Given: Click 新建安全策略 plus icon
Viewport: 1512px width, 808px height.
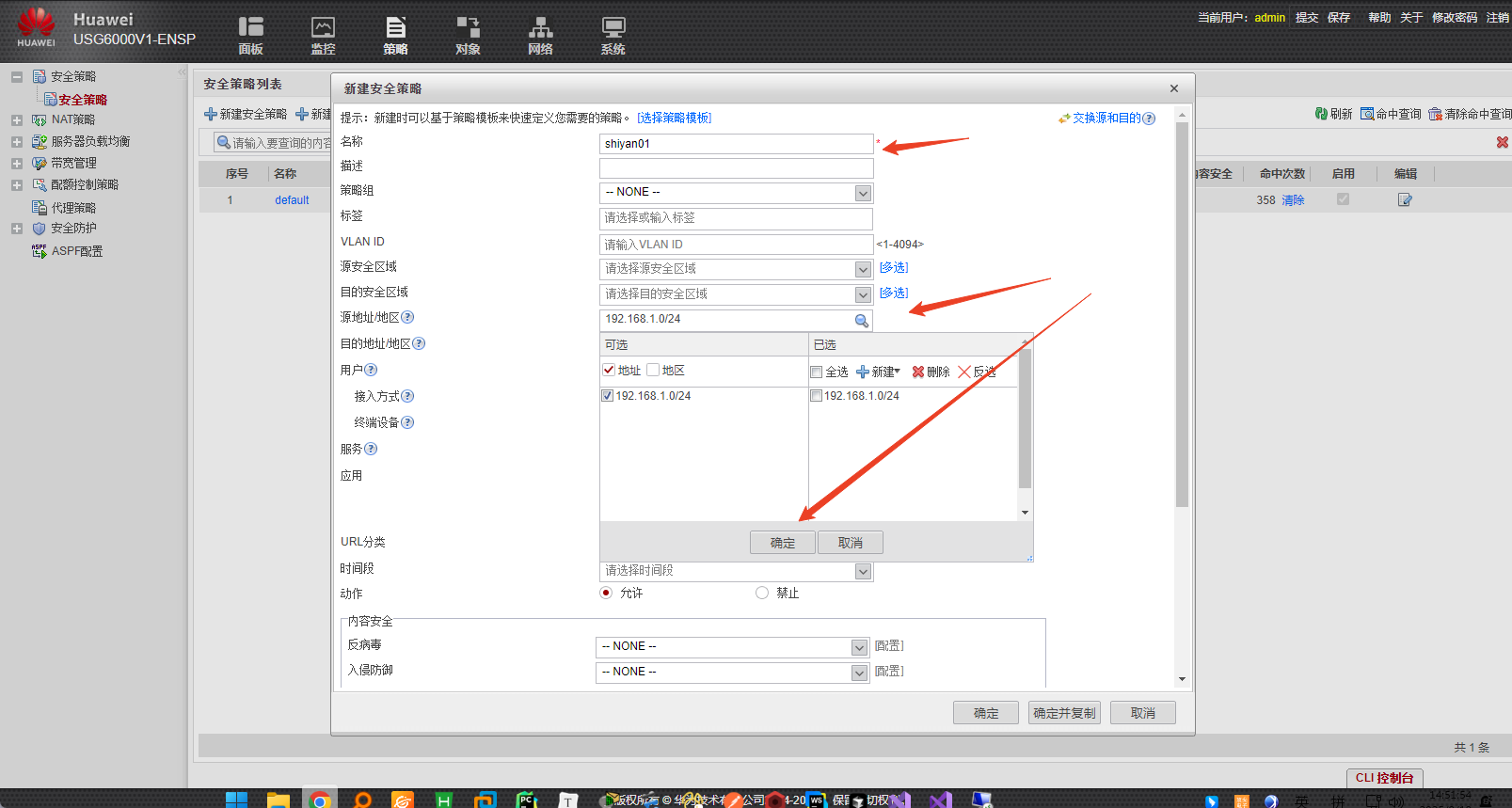Looking at the screenshot, I should (211, 114).
